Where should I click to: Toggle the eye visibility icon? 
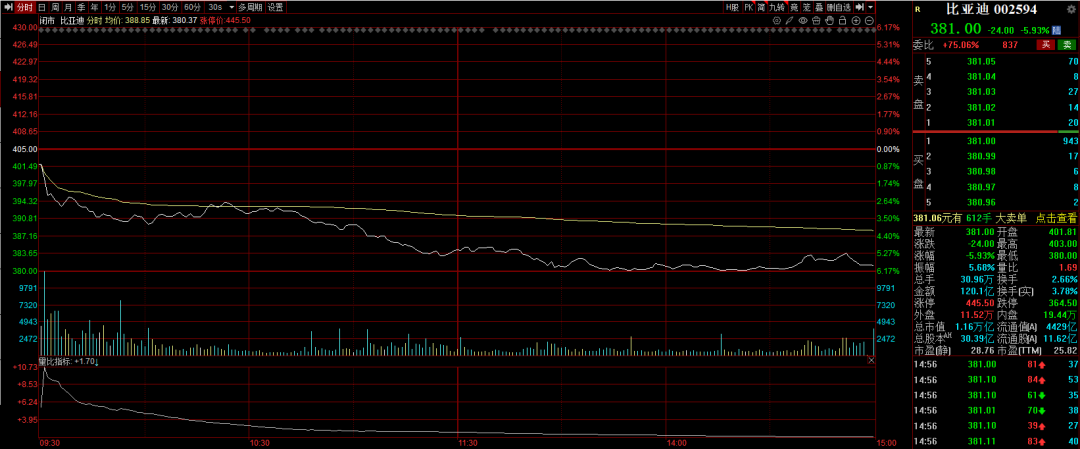(803, 21)
